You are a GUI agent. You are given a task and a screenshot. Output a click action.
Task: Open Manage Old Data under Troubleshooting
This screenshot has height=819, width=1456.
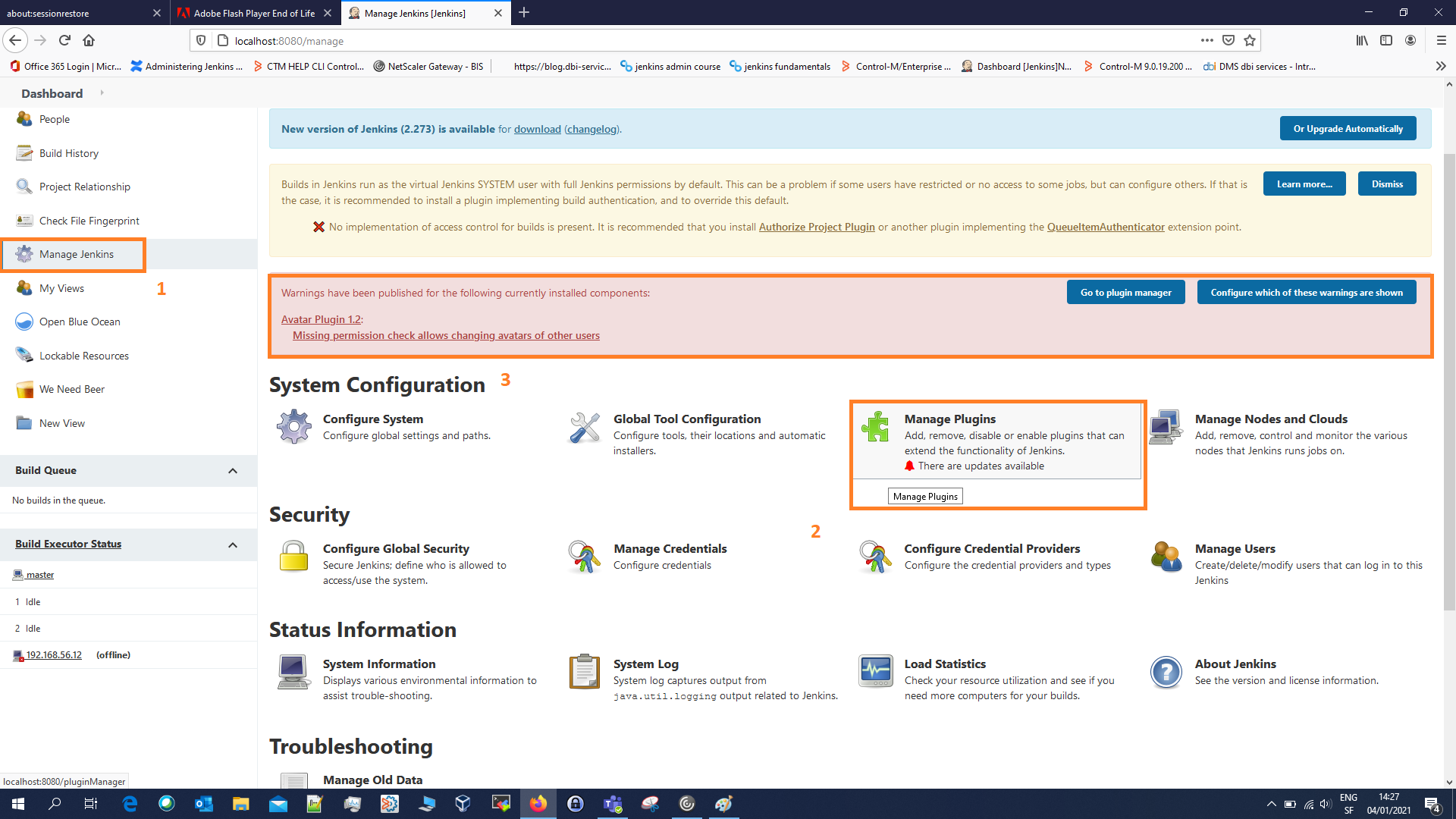(x=372, y=780)
